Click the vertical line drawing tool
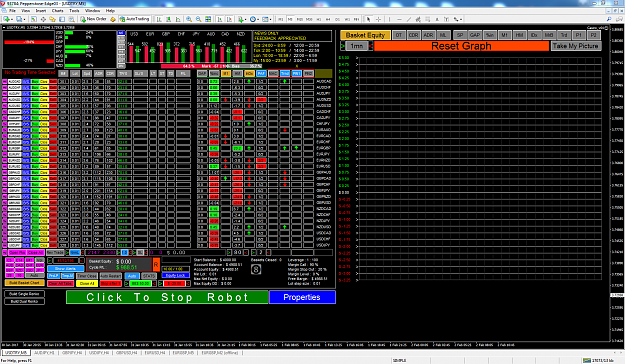This screenshot has height=364, width=625. click(x=389, y=19)
